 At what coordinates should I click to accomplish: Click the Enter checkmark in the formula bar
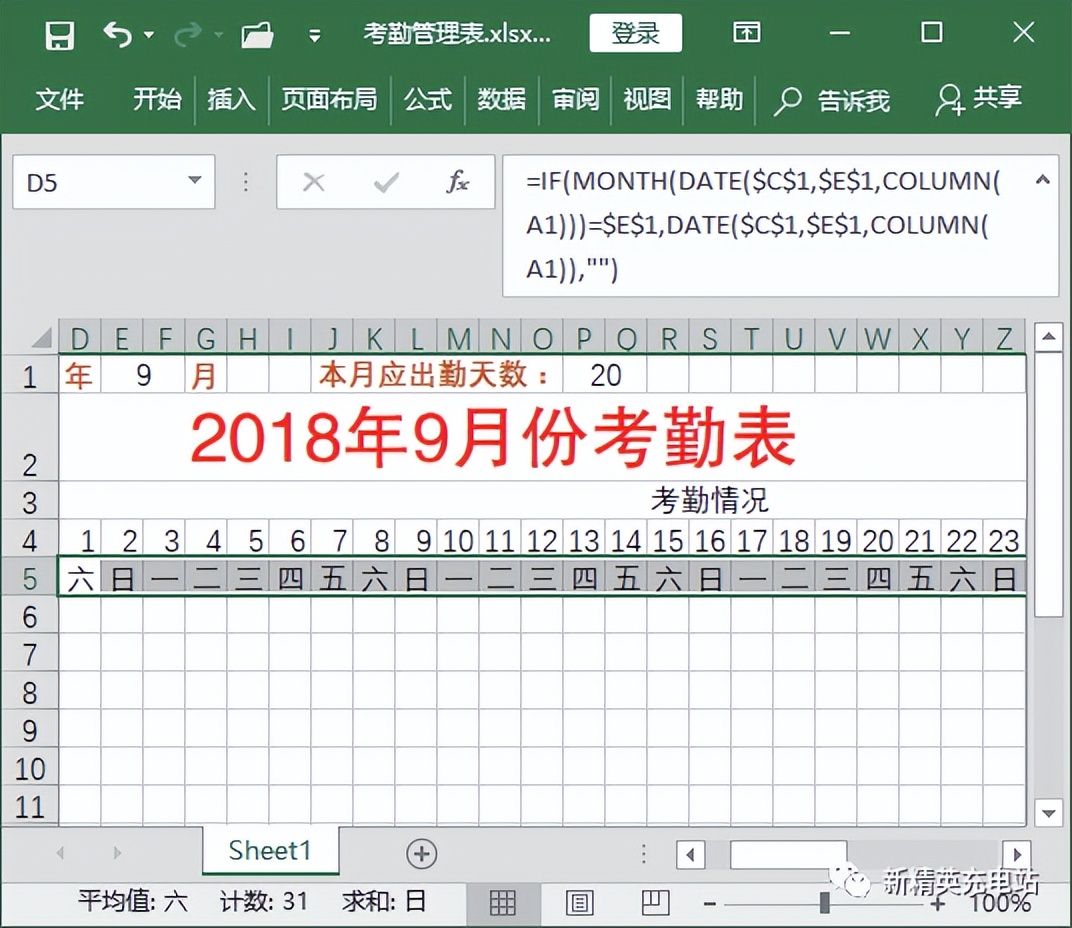coord(386,182)
